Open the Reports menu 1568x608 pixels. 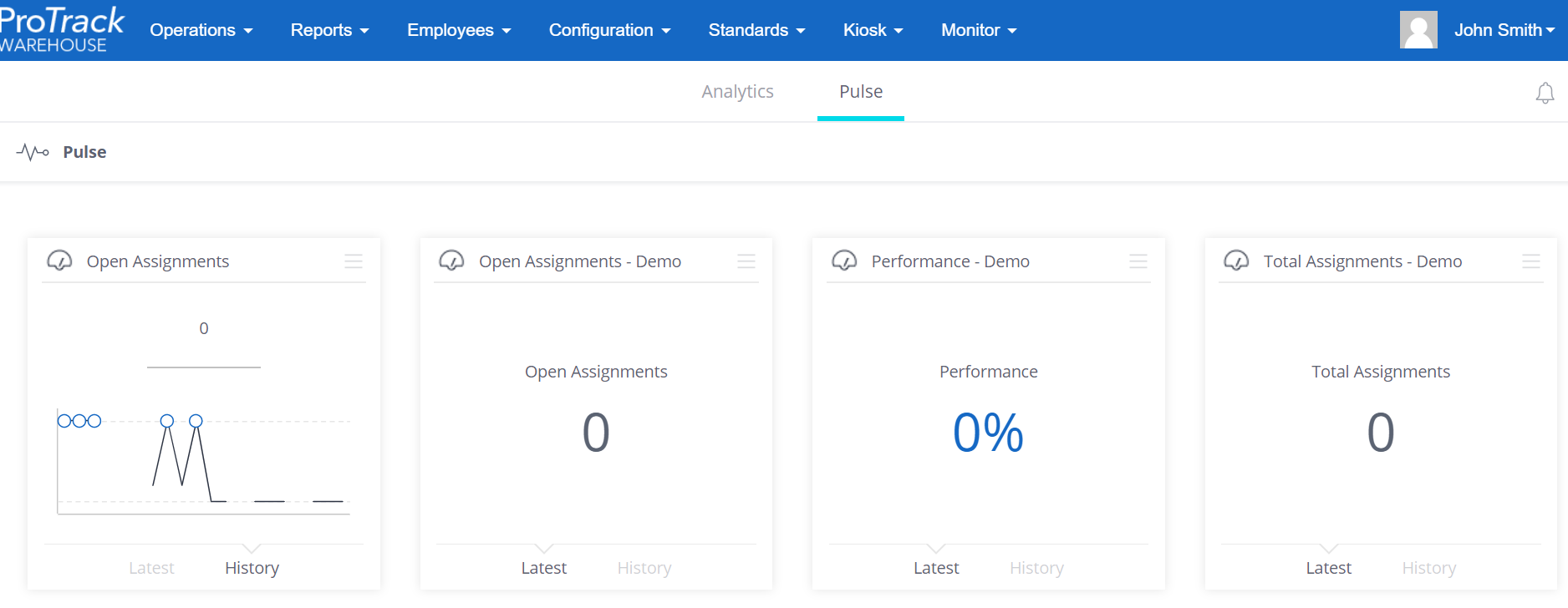click(329, 30)
